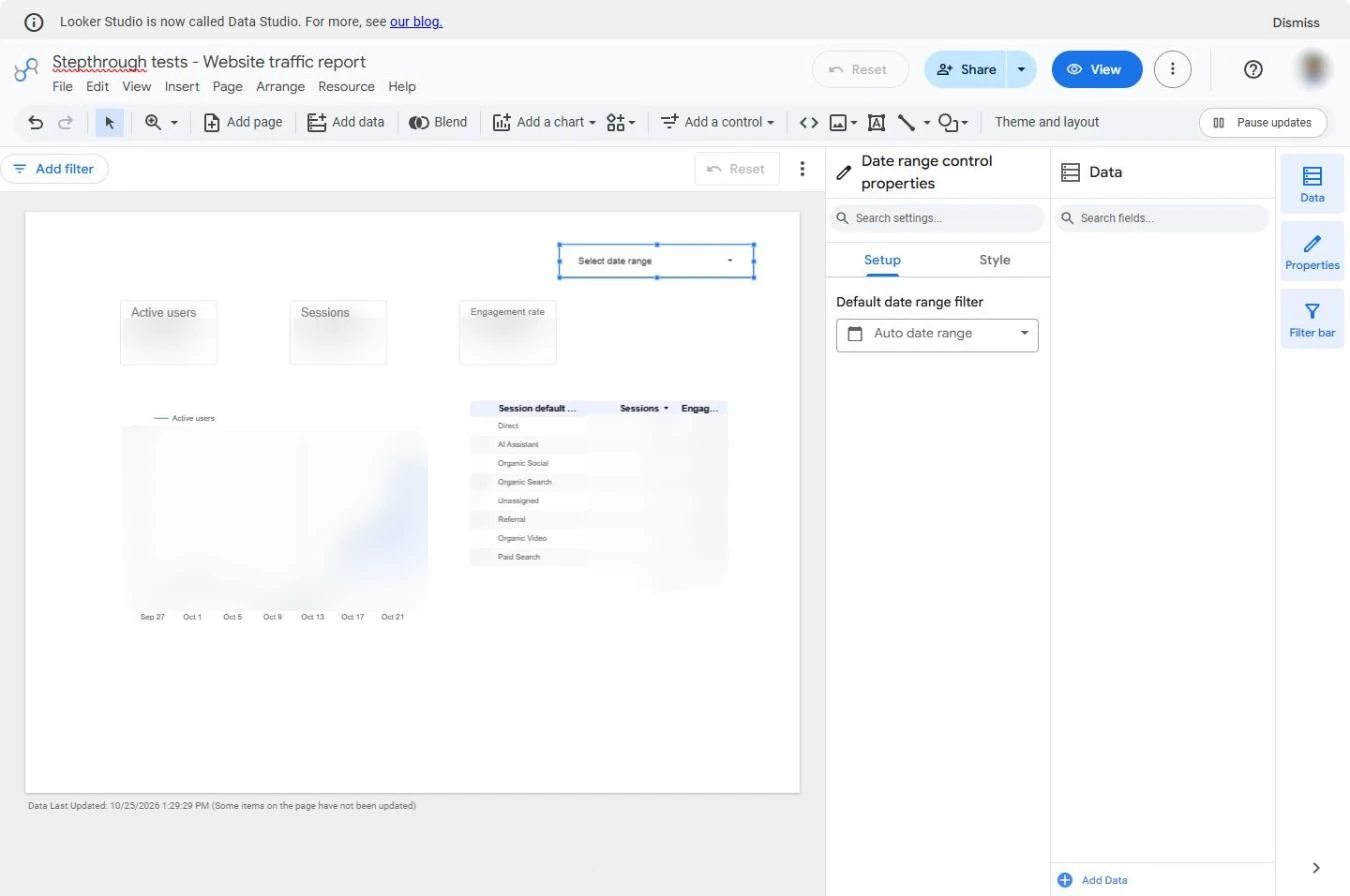Switch to the Style tab

[x=994, y=260]
